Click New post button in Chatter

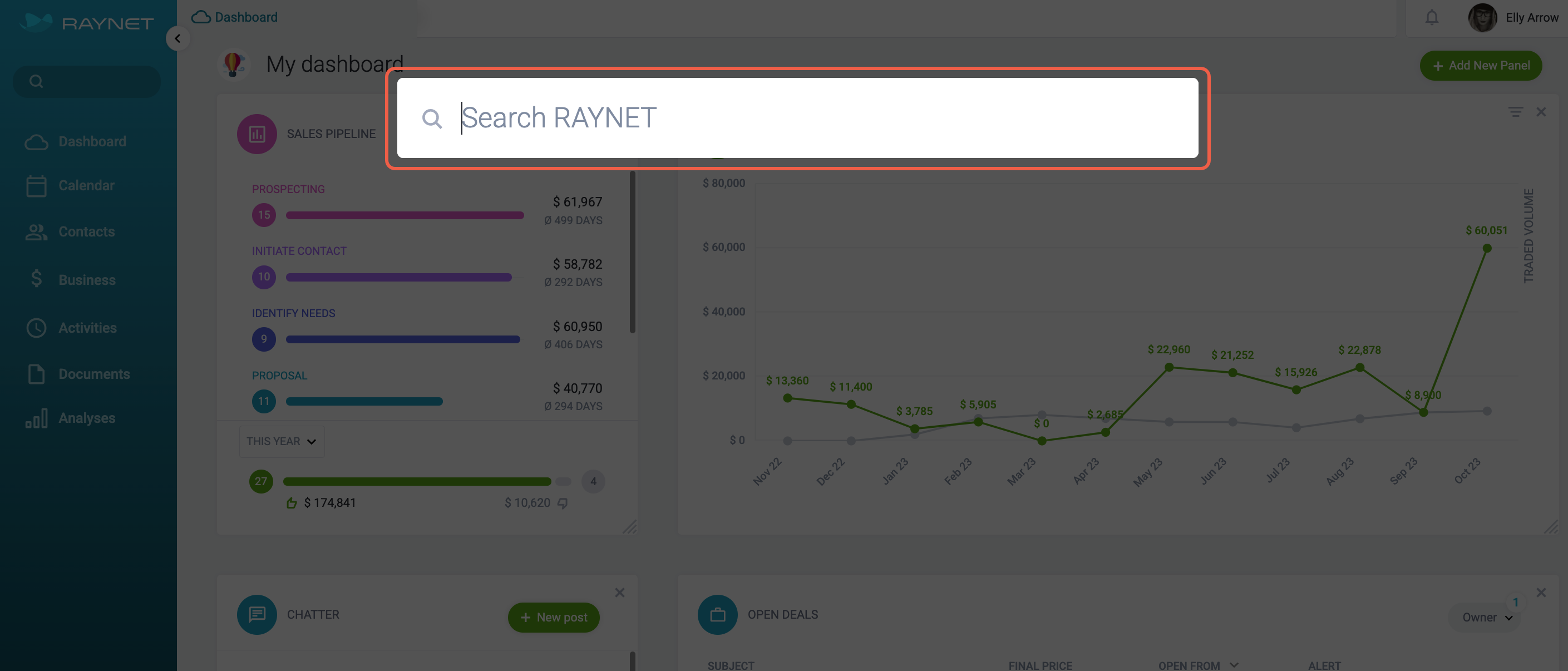553,618
